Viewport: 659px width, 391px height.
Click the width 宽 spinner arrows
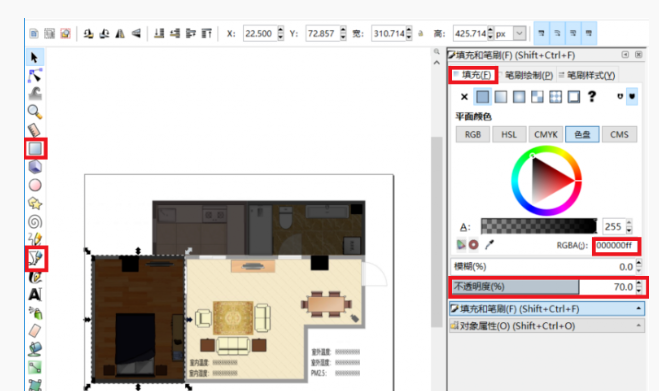click(409, 33)
